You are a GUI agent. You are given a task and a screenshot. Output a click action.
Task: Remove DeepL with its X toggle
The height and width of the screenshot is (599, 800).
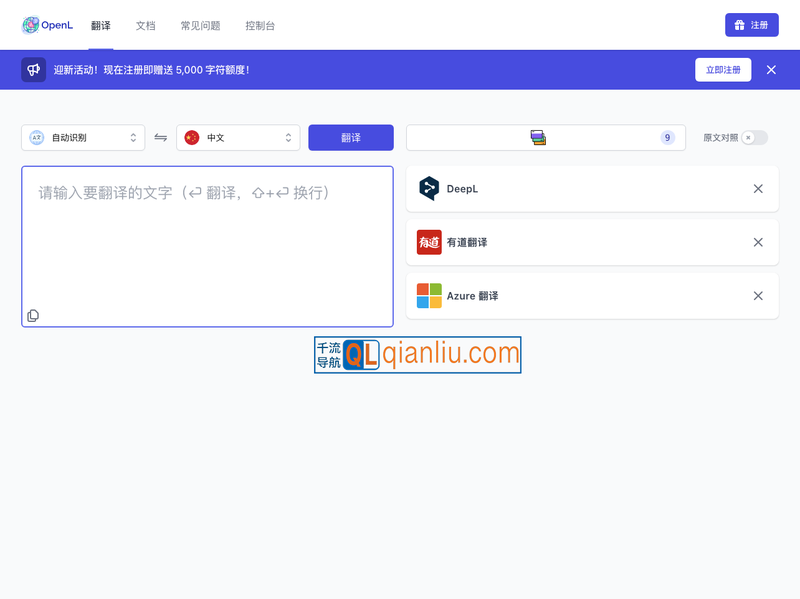[x=758, y=188]
